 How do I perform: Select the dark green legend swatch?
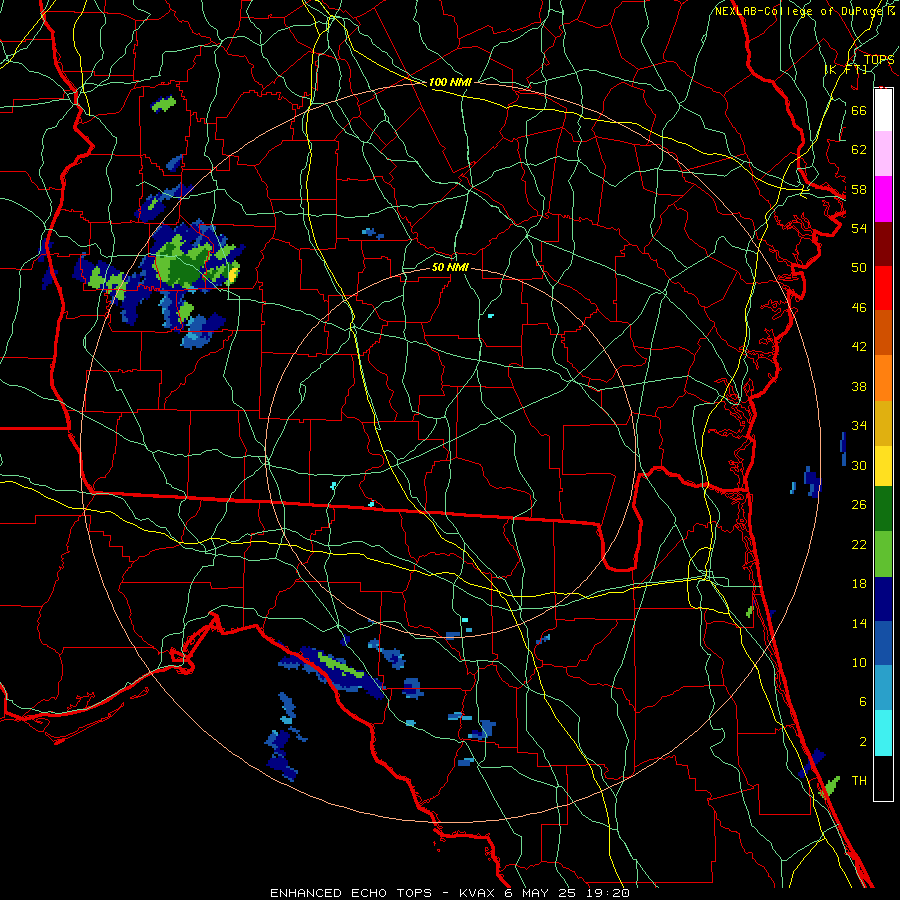(x=883, y=509)
